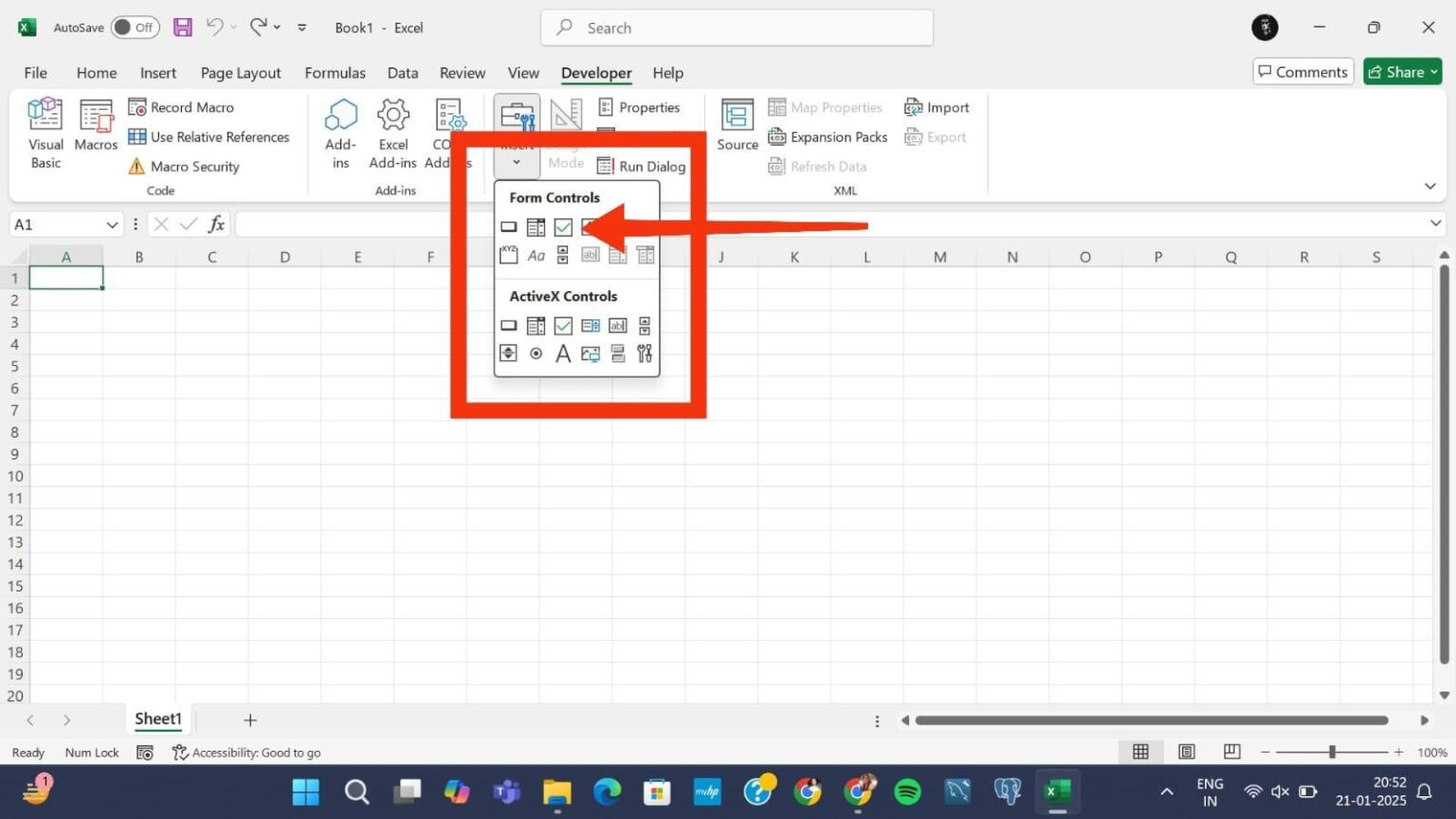1456x819 pixels.
Task: Open the Formulas tab
Action: (x=335, y=73)
